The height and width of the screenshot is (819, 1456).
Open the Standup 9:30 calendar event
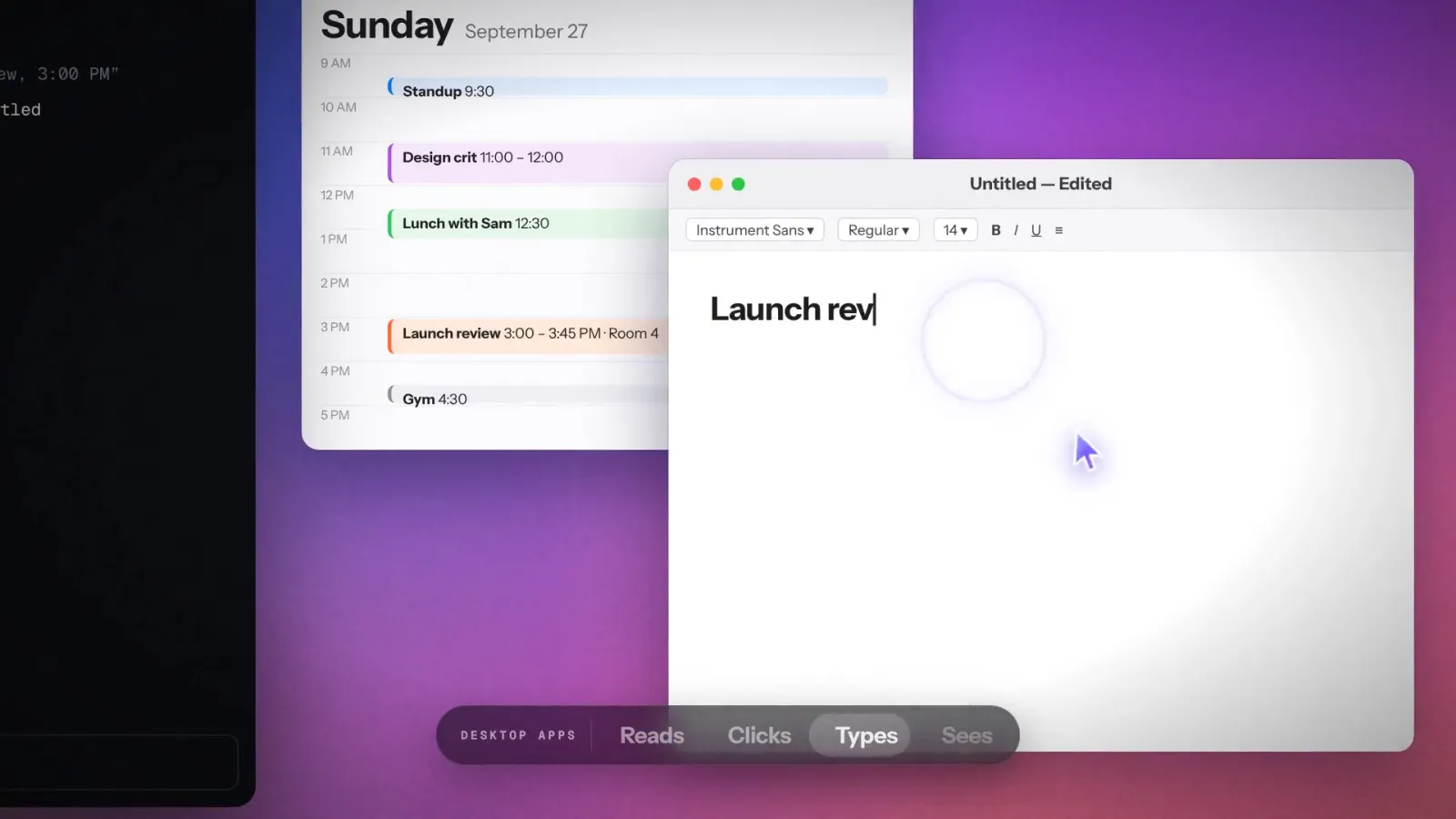[x=637, y=88]
